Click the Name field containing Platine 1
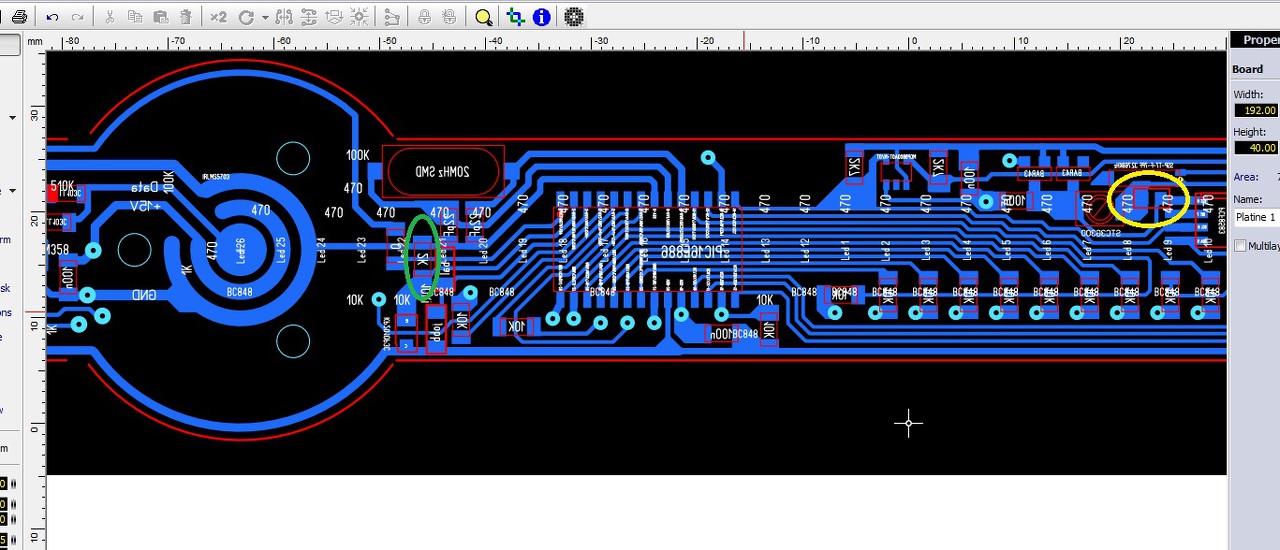Screen dimensions: 1280x550 (x=1256, y=217)
